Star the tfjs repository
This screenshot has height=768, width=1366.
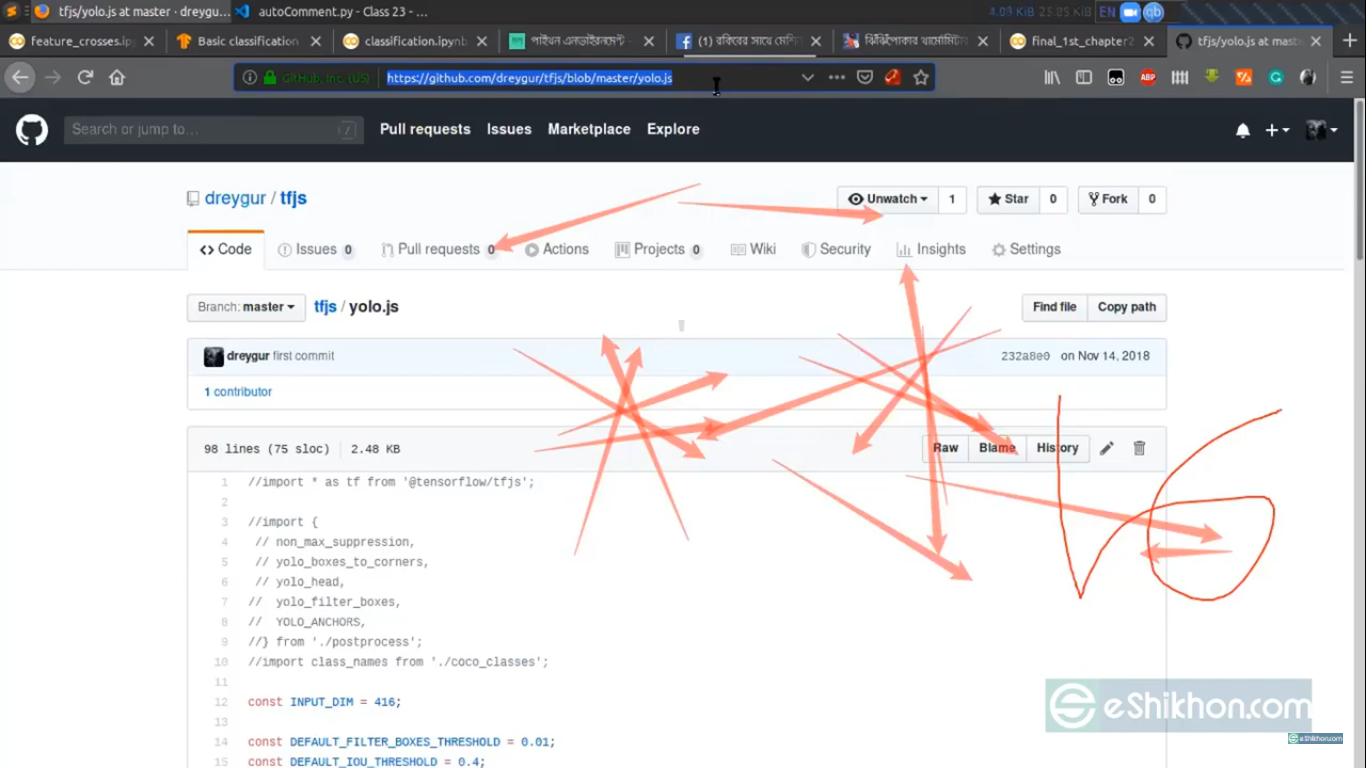[x=1008, y=199]
